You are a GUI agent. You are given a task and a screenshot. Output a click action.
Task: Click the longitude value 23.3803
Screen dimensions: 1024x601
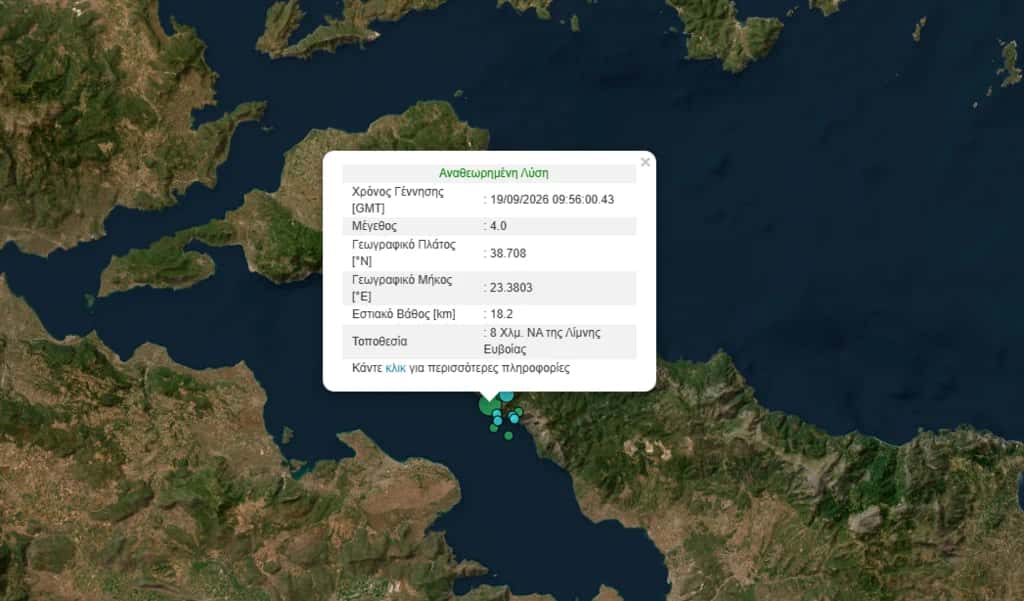point(511,287)
